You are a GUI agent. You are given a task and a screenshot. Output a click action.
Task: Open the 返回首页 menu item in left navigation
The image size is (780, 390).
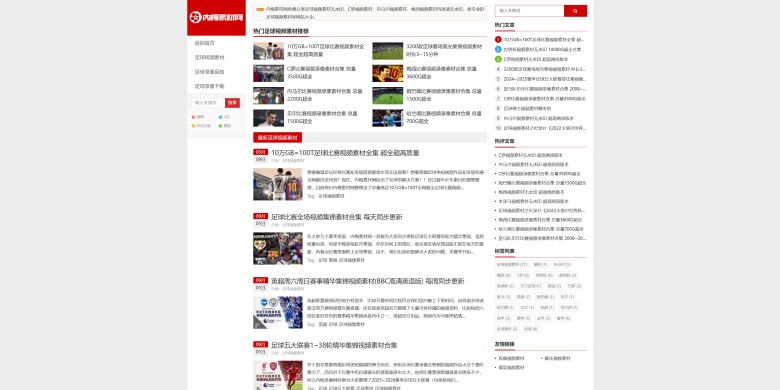(x=204, y=43)
